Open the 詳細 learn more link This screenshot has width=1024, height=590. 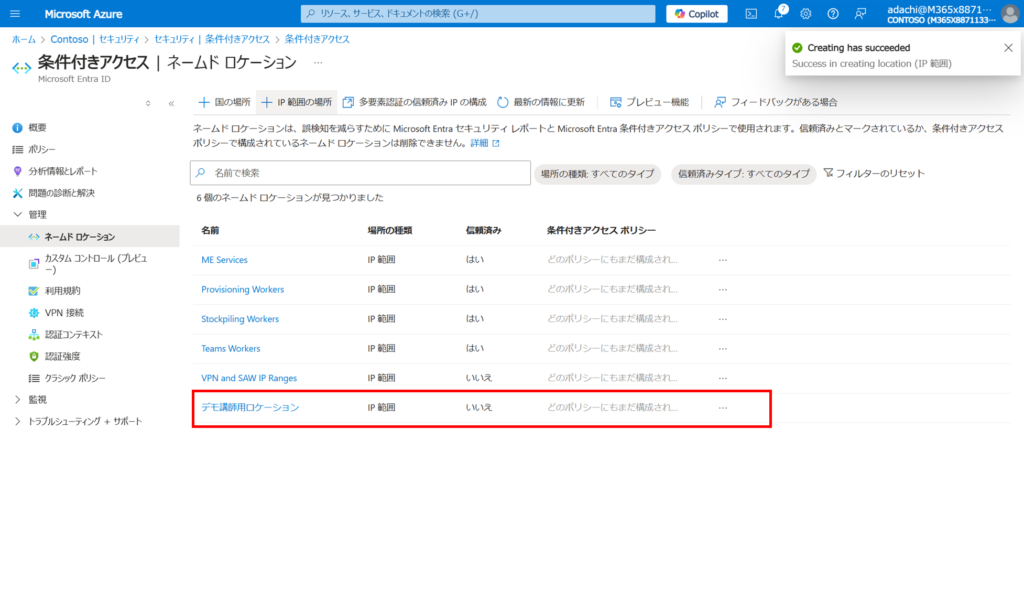coord(485,143)
